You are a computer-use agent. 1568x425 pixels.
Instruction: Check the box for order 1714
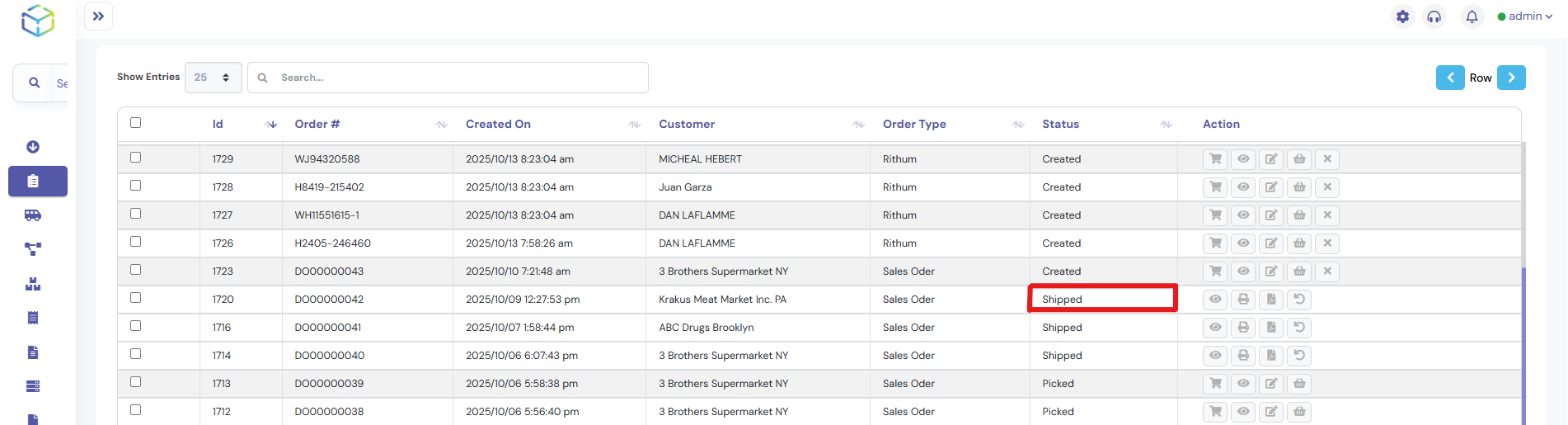click(136, 354)
